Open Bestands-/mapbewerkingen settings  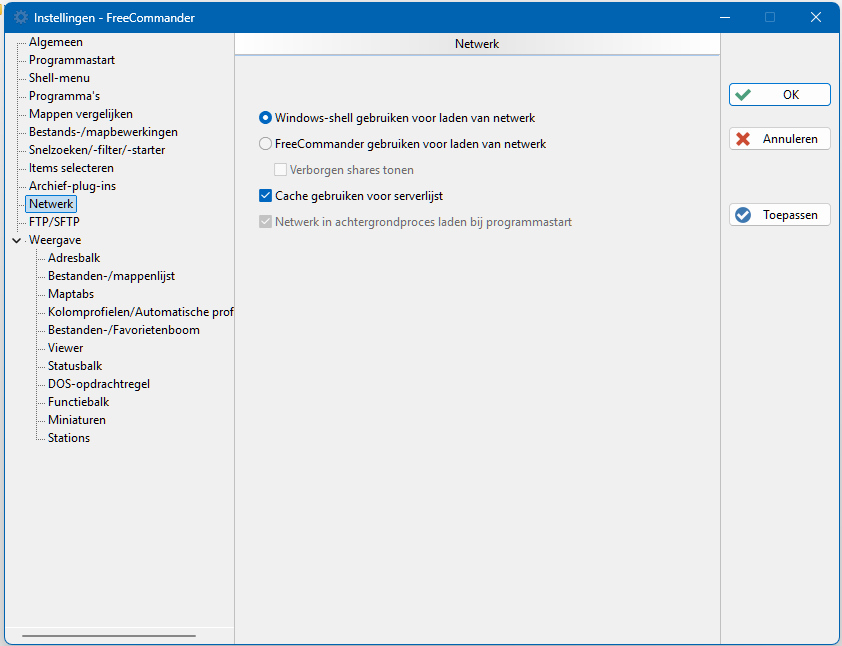(103, 132)
